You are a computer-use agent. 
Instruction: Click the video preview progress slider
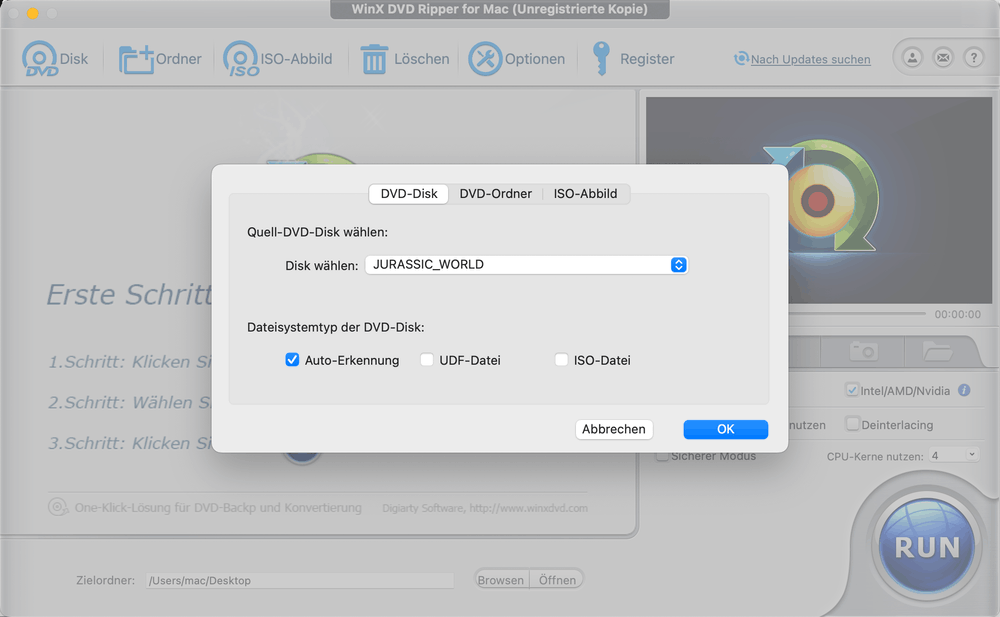coord(857,314)
